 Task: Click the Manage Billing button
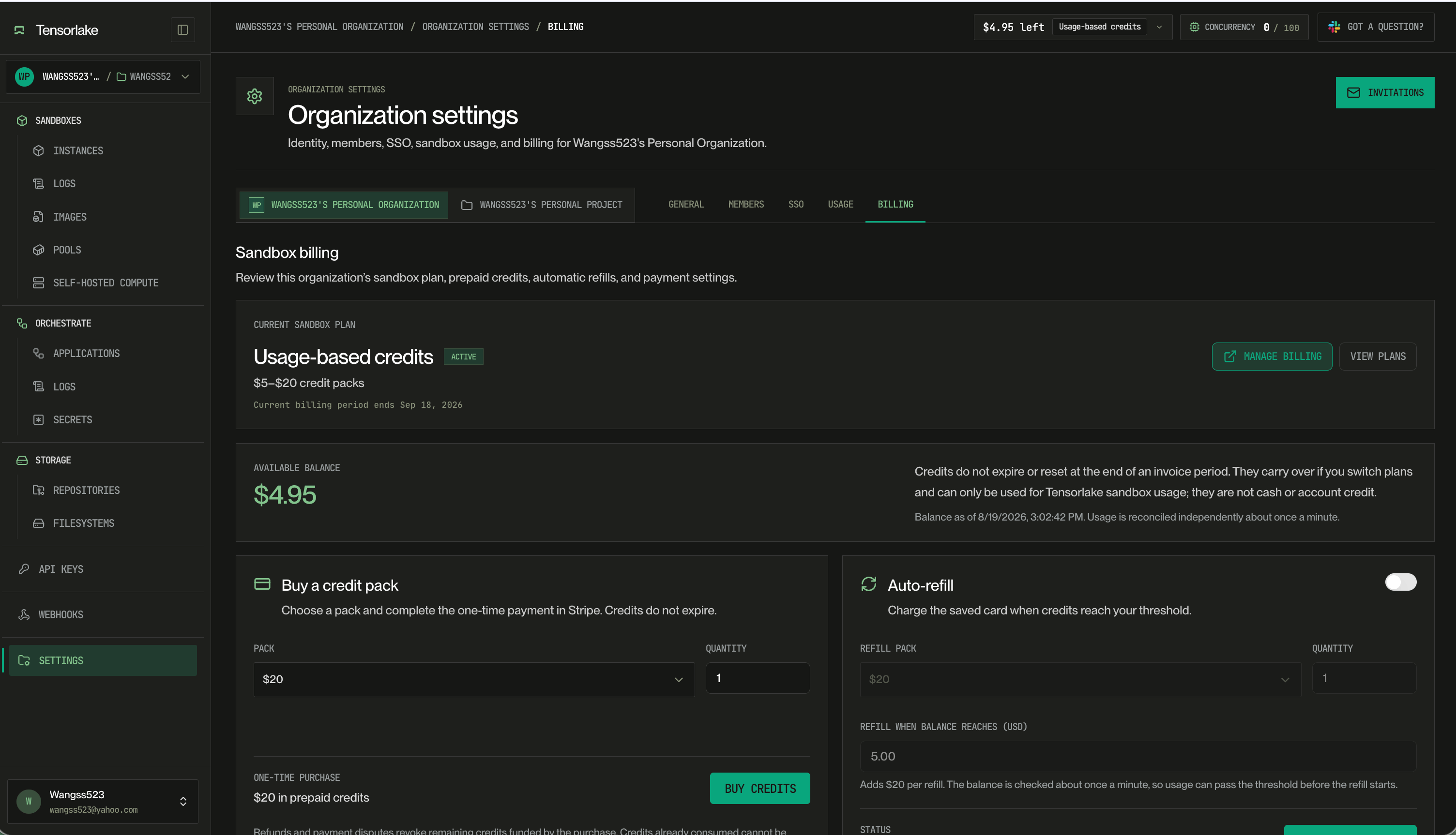[x=1272, y=356]
